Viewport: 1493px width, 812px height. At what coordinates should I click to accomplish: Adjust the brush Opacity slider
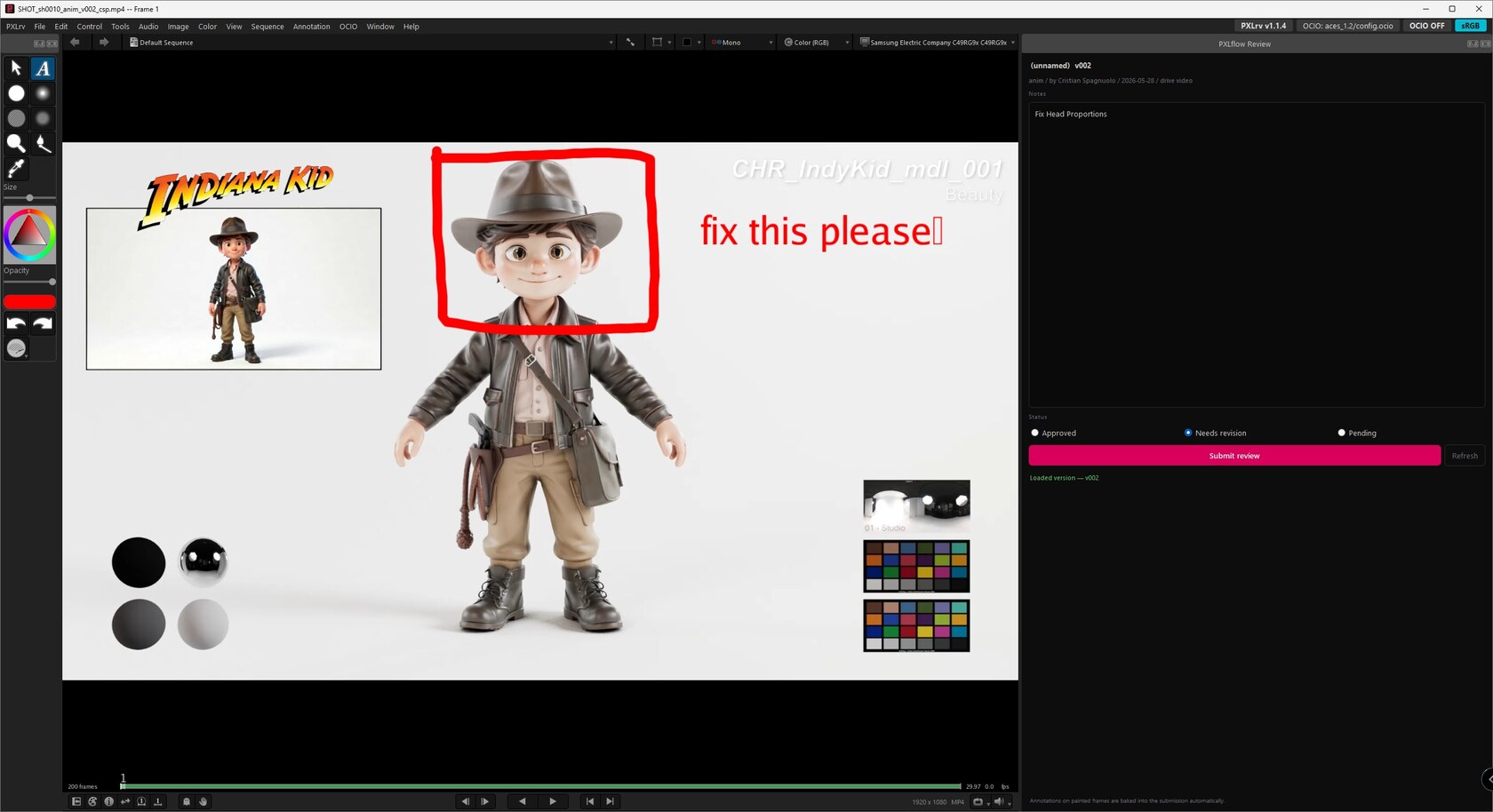[29, 282]
